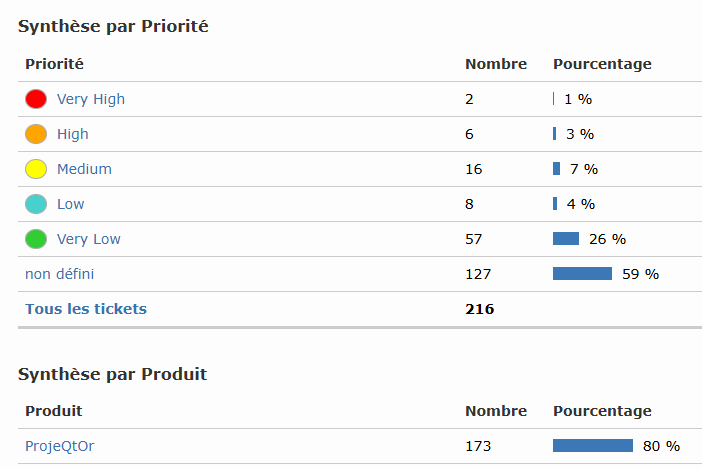Open the Very High priority link
The image size is (702, 468).
coord(91,99)
